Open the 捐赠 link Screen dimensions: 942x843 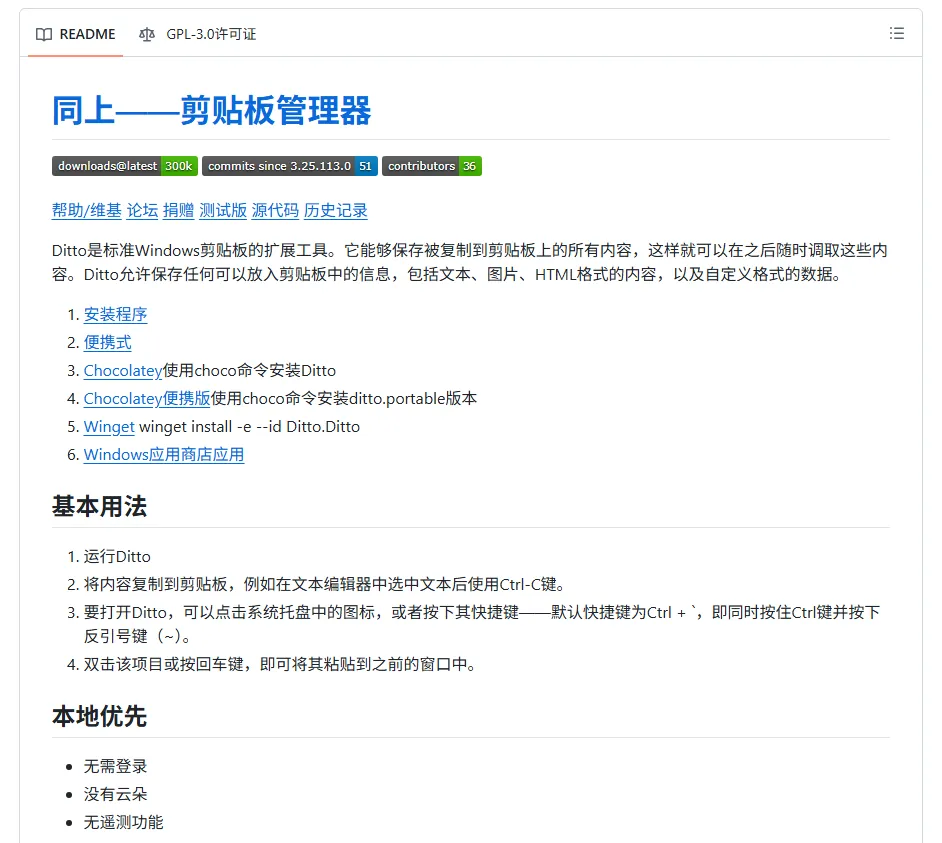pos(178,210)
